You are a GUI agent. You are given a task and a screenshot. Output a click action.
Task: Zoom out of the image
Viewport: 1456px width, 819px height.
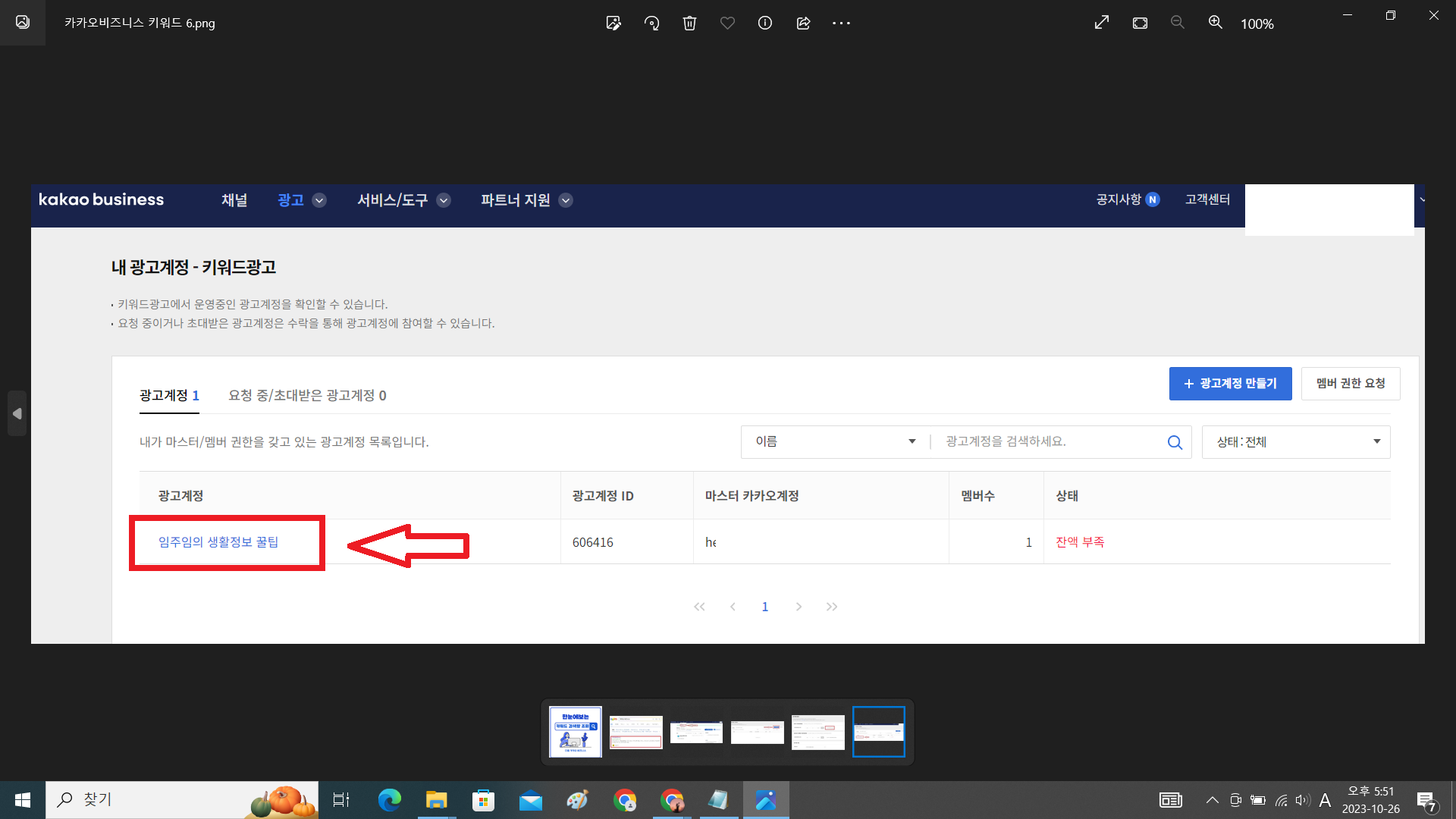coord(1177,23)
